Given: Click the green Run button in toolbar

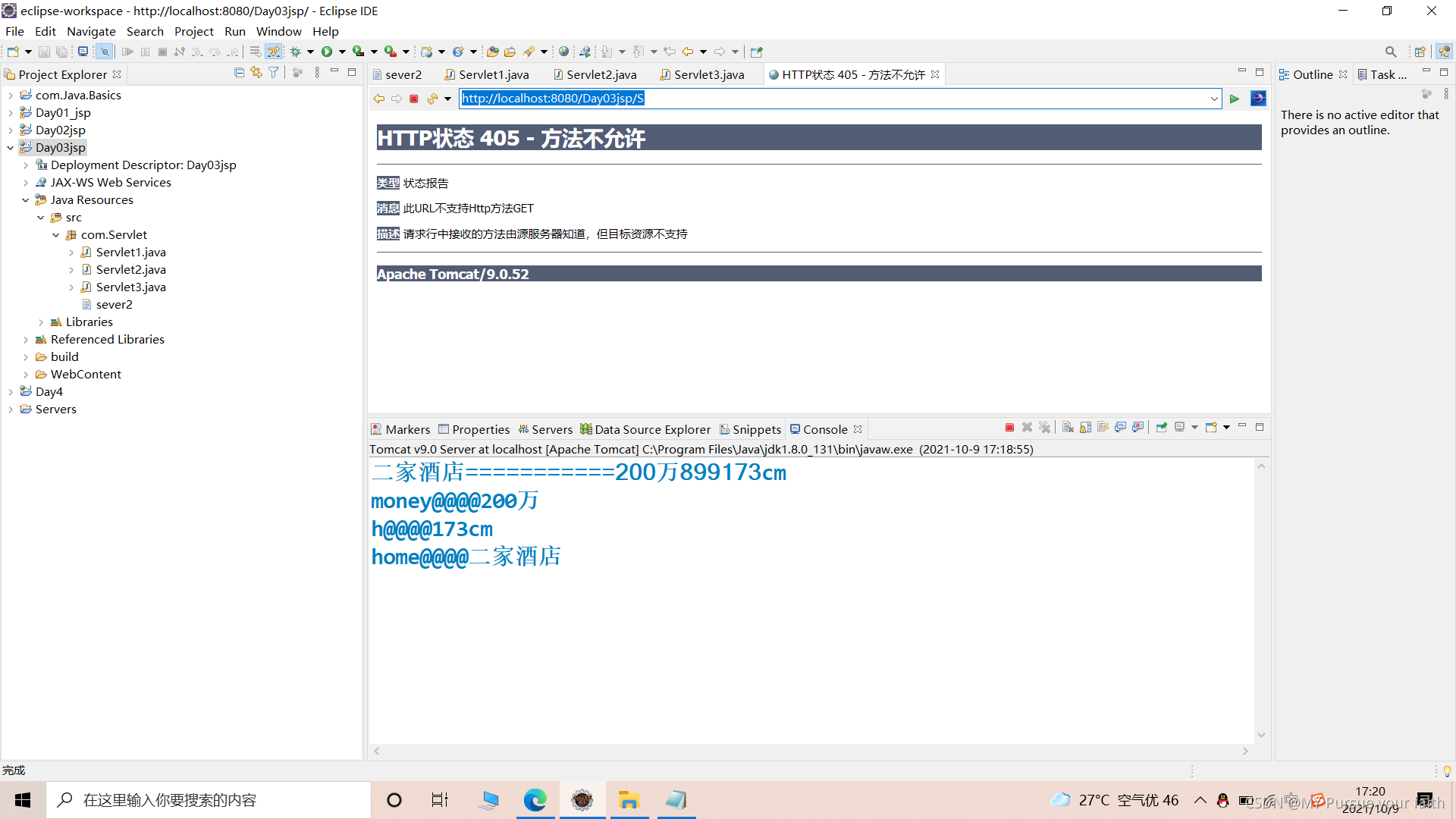Looking at the screenshot, I should pyautogui.click(x=327, y=52).
